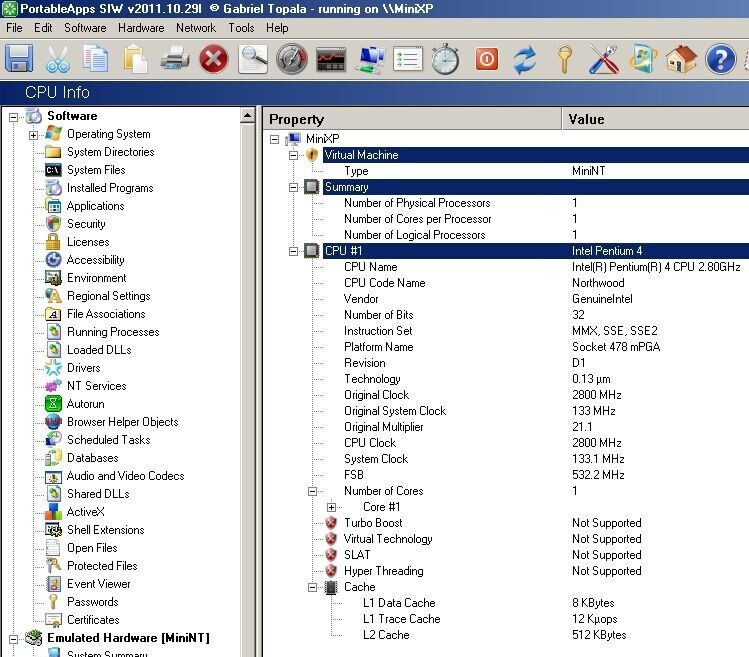This screenshot has height=657, width=749.
Task: Collapse the MiniXP root node
Action: 274,140
